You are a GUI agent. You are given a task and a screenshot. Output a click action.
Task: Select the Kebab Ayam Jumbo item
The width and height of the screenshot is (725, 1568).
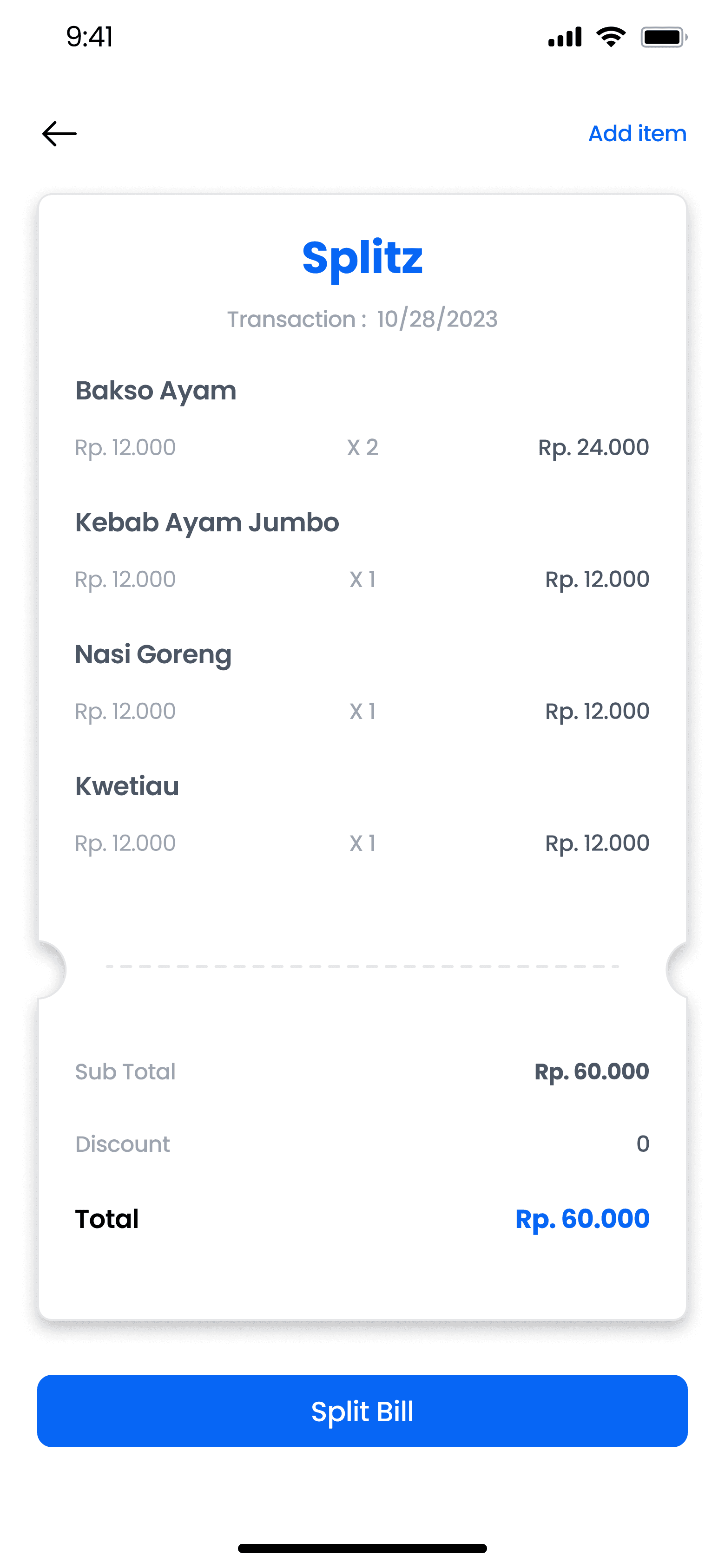point(207,523)
